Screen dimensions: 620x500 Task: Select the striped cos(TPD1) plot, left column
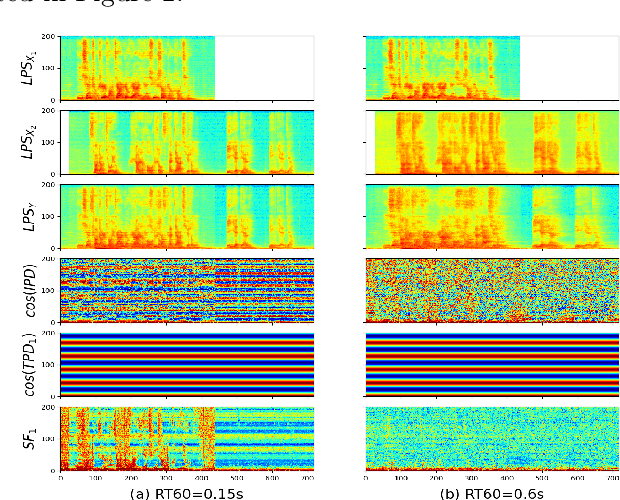point(188,364)
